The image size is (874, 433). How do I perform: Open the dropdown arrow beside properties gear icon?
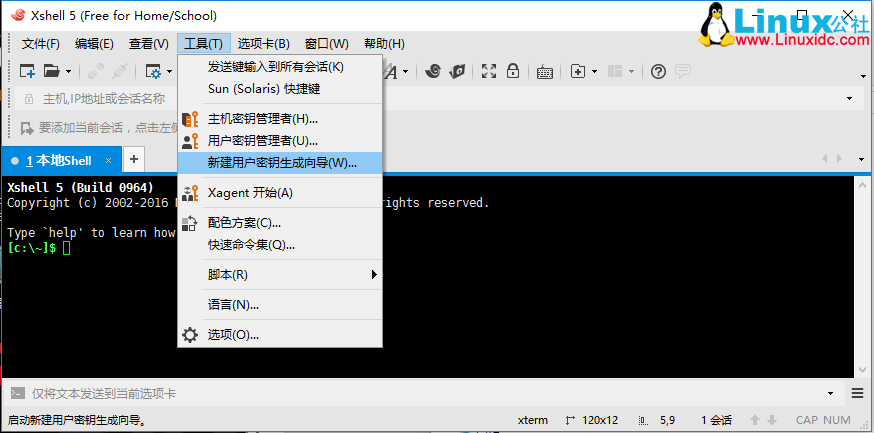169,71
